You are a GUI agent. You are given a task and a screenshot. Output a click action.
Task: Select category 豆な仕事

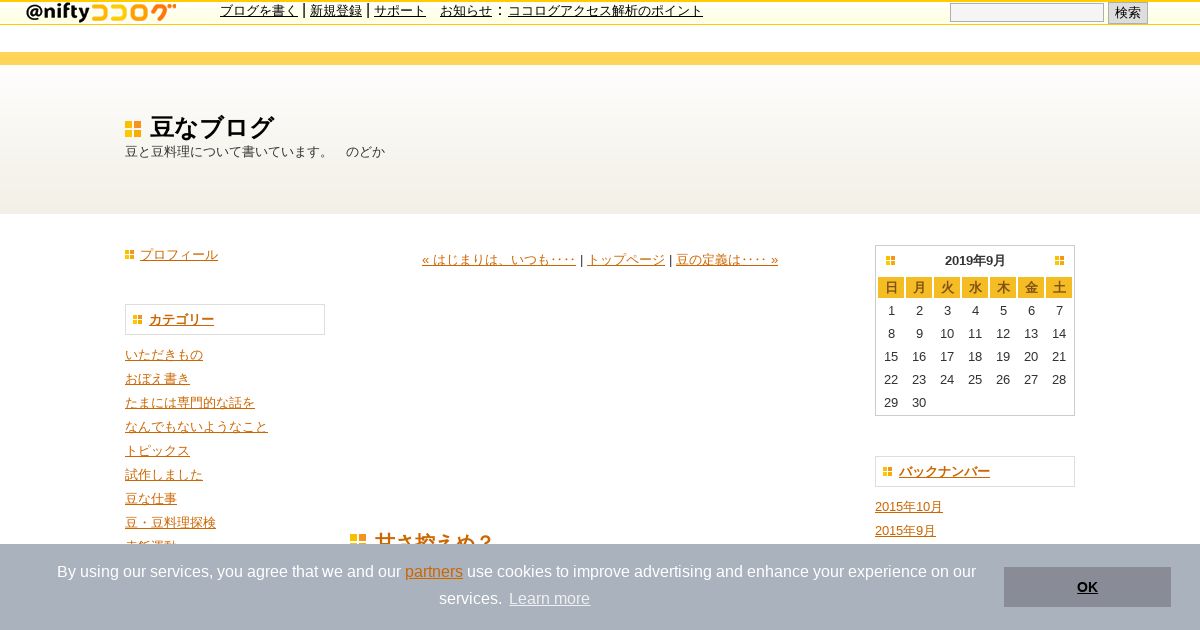tap(151, 499)
